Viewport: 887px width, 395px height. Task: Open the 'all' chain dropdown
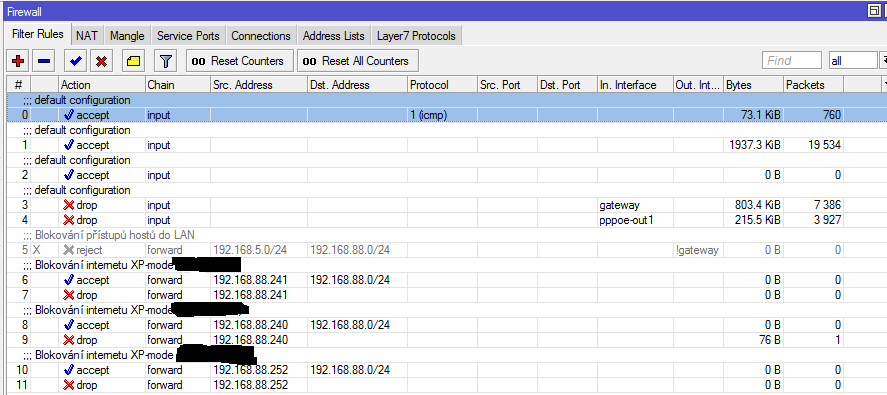[853, 61]
